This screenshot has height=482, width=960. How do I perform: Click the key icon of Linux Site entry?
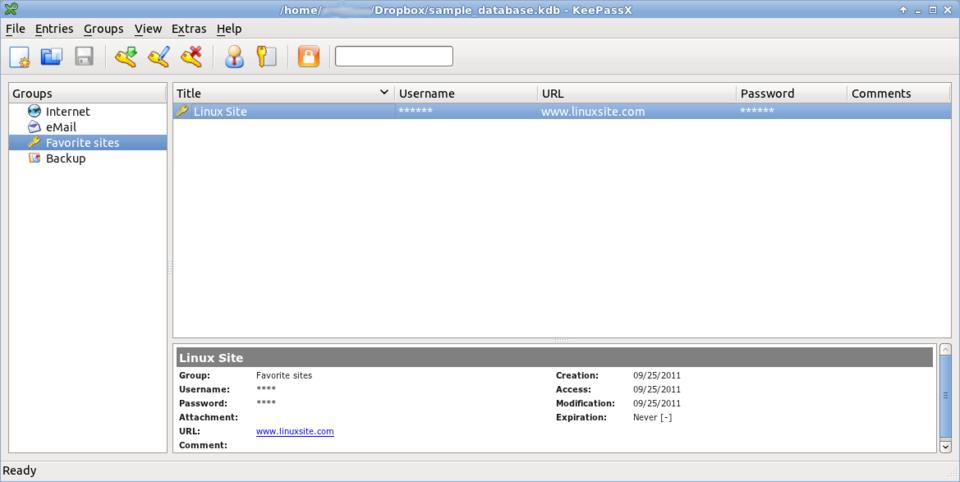click(182, 111)
